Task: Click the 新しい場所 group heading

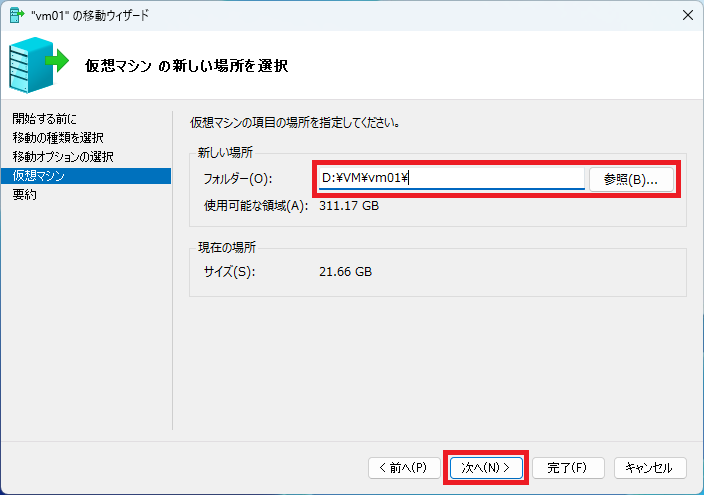Action: pyautogui.click(x=225, y=152)
